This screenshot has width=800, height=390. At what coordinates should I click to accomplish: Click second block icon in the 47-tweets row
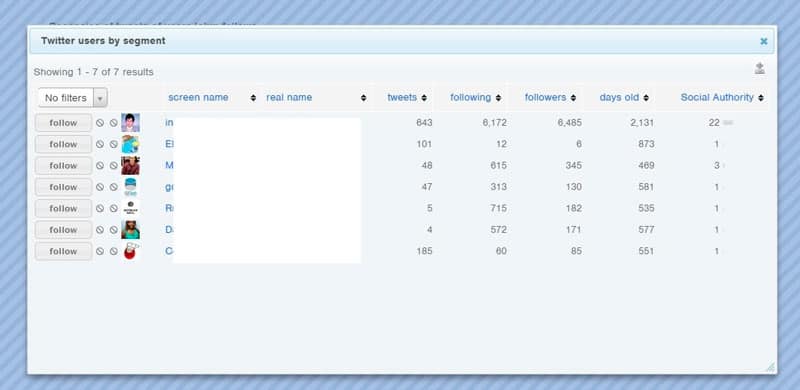113,187
